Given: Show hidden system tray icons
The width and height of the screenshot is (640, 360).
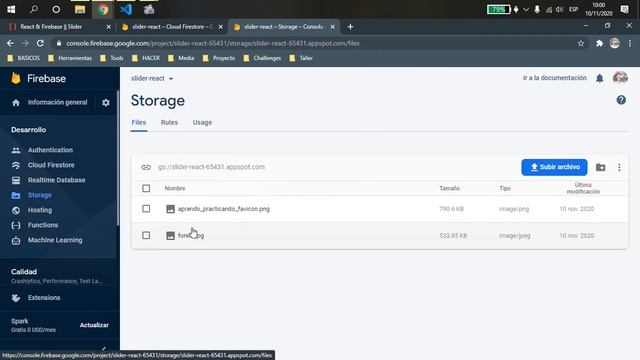Looking at the screenshot, I should pos(526,9).
